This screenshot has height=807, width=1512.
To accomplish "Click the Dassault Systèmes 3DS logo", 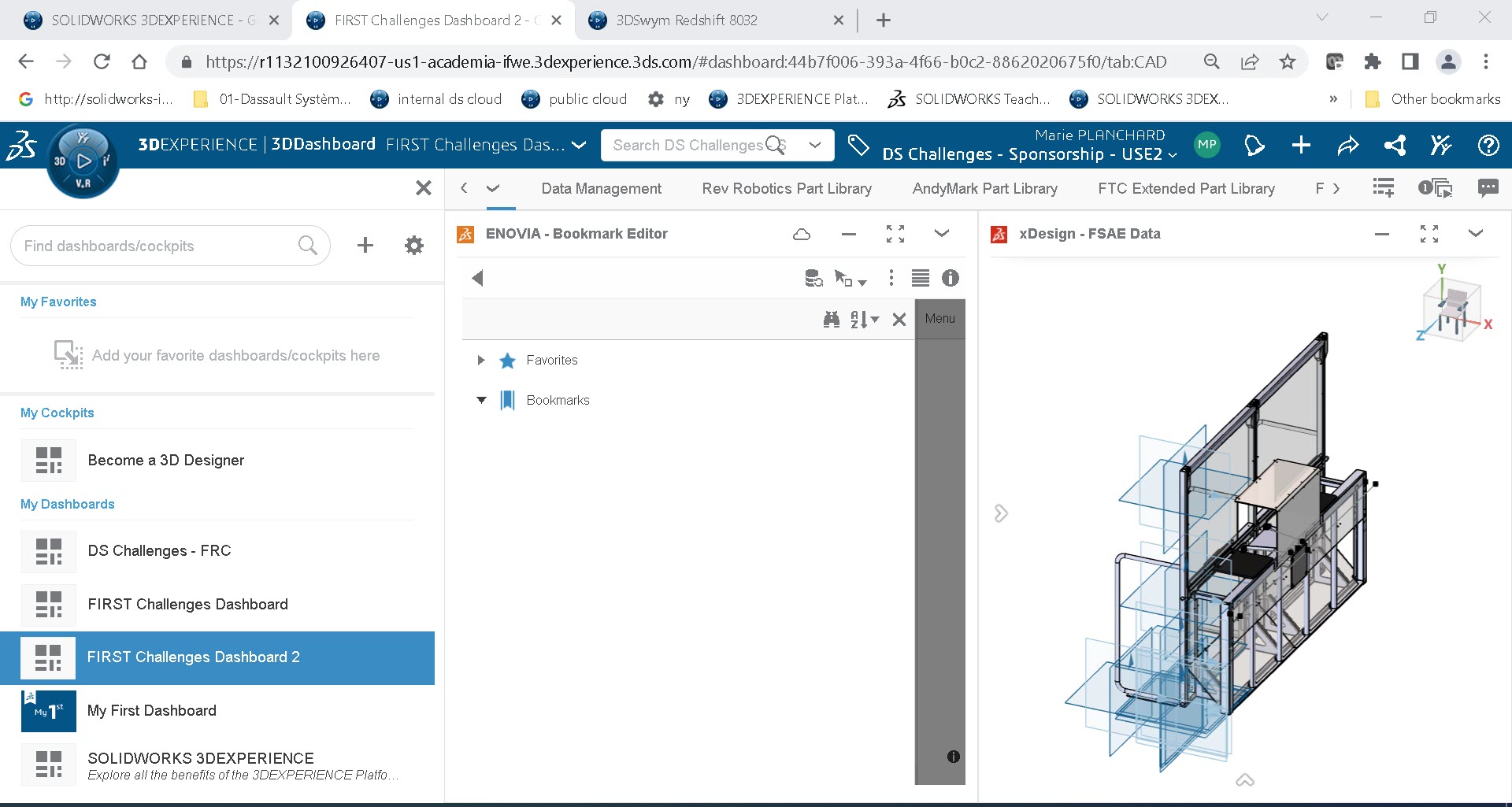I will point(21,146).
